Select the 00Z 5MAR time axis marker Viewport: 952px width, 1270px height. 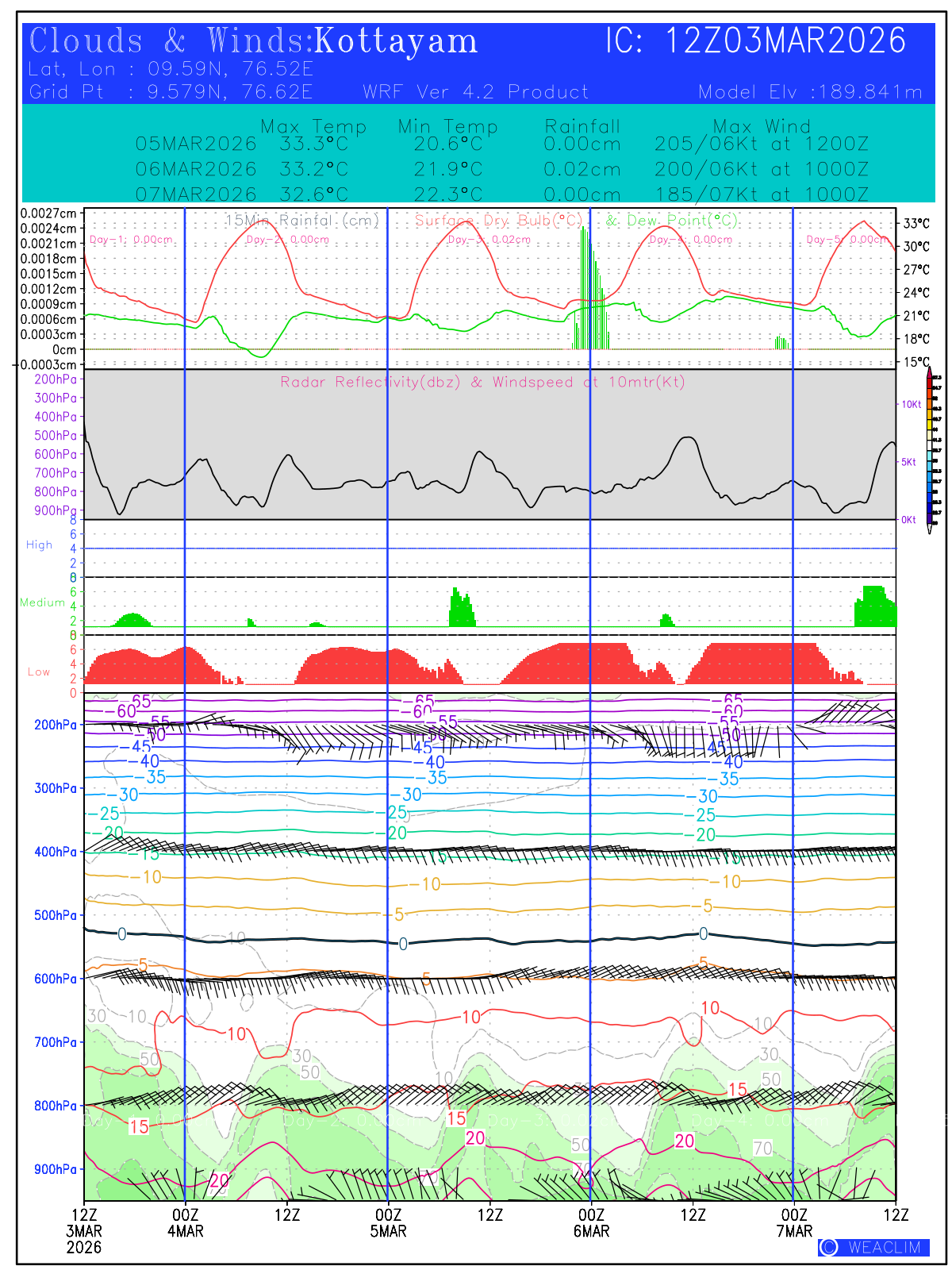click(x=388, y=1222)
